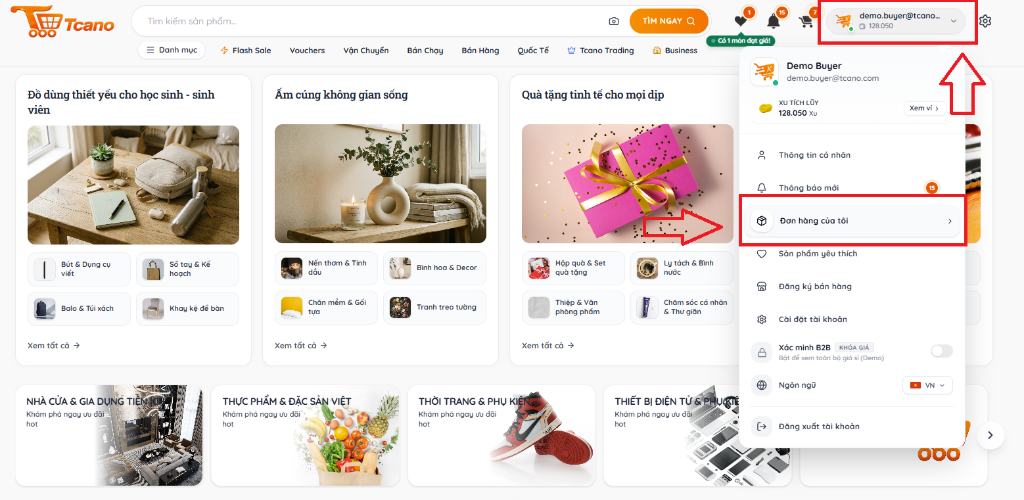Viewport: 1024px width, 500px height.
Task: Open NHÀ CỬA & GIA DỤNG banner
Action: point(109,435)
